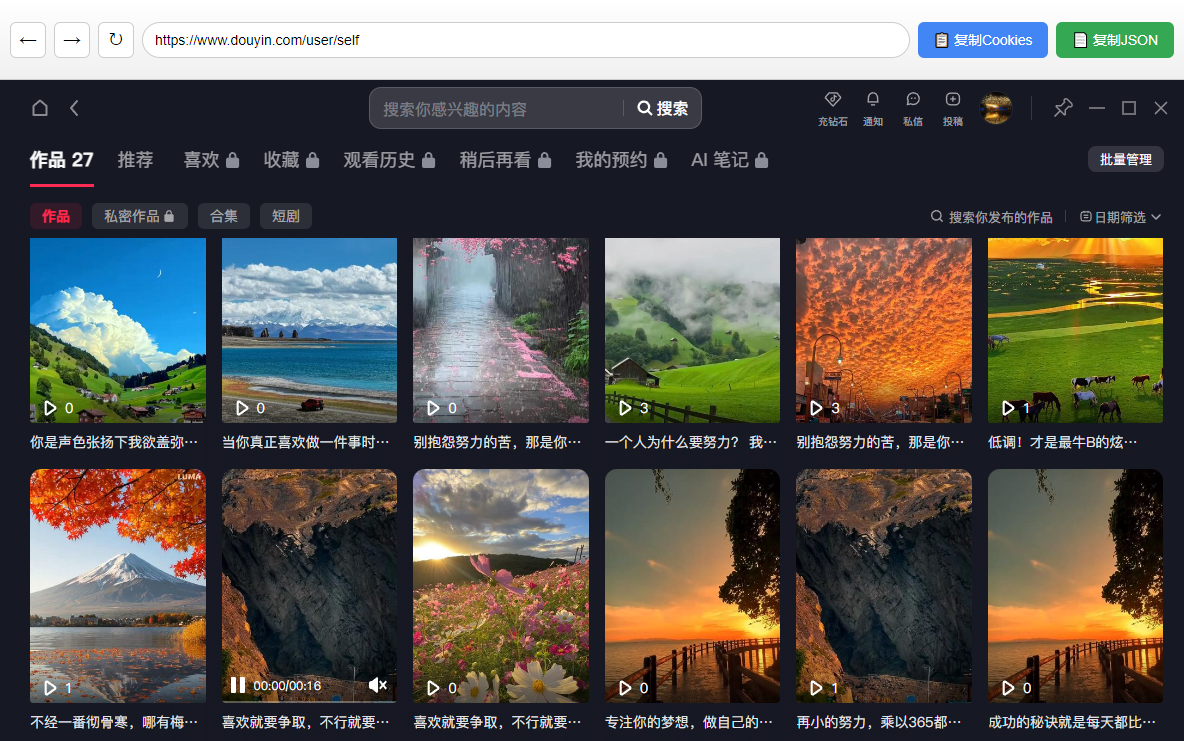Open search for your published works icon

(x=936, y=216)
